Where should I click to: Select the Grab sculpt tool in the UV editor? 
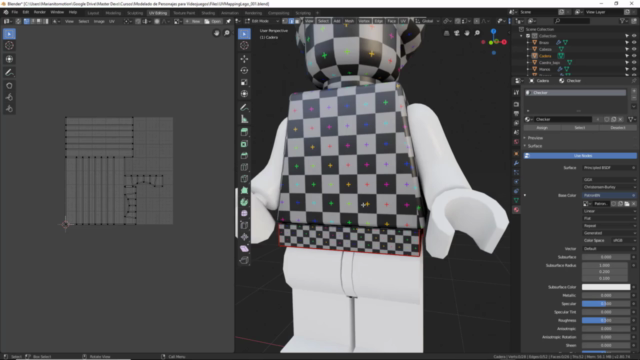coord(9,86)
